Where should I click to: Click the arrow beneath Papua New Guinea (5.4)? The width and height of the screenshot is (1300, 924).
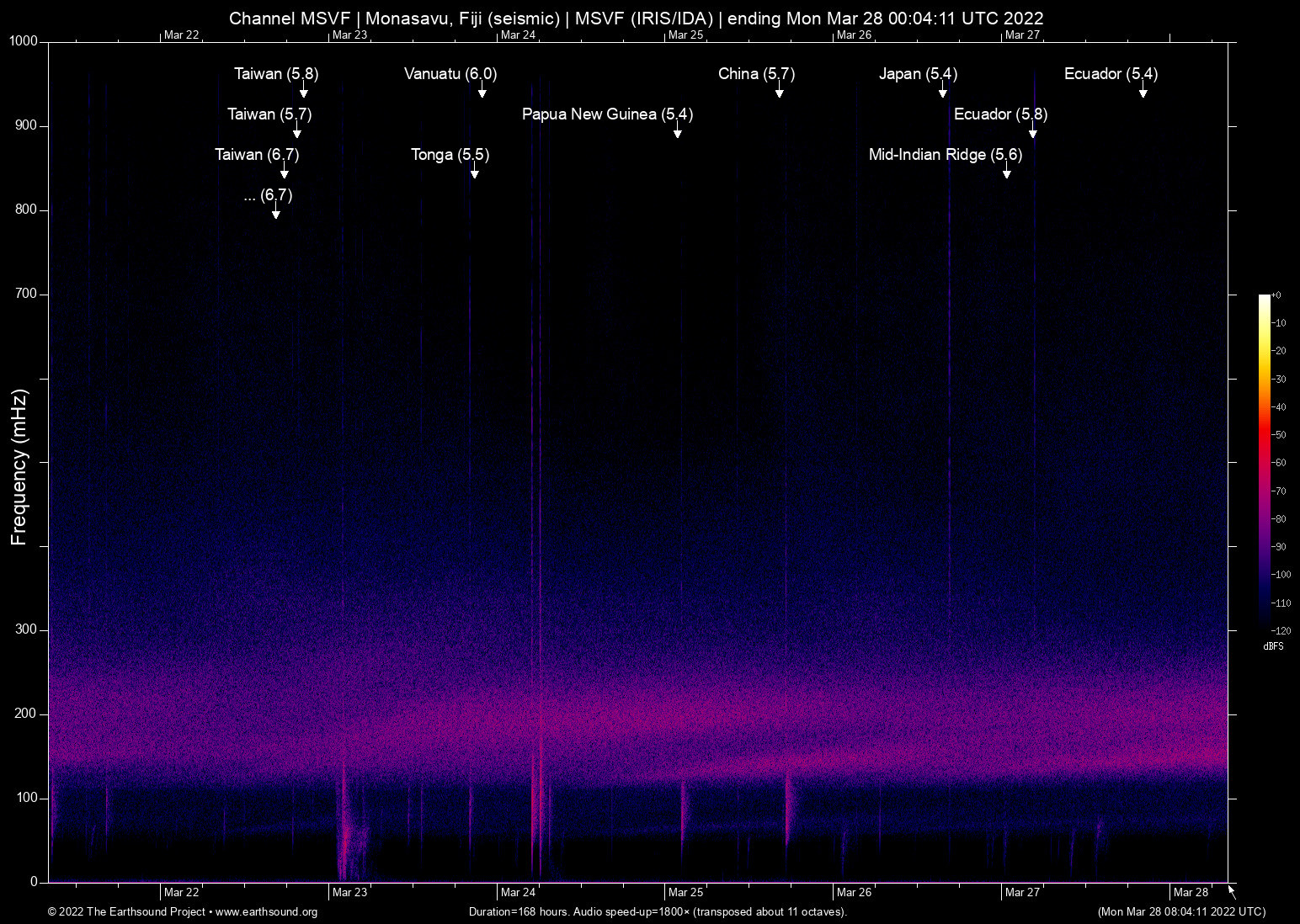click(678, 132)
